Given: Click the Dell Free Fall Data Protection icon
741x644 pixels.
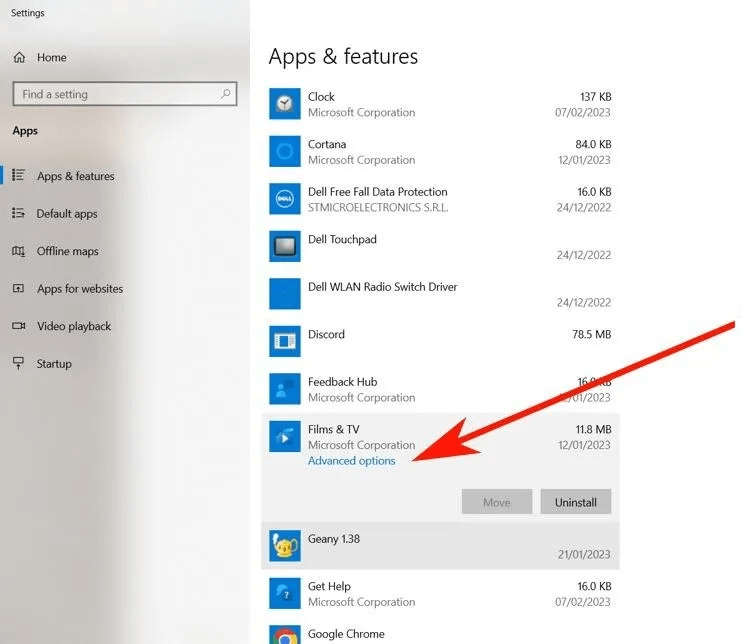Looking at the screenshot, I should pyautogui.click(x=284, y=199).
